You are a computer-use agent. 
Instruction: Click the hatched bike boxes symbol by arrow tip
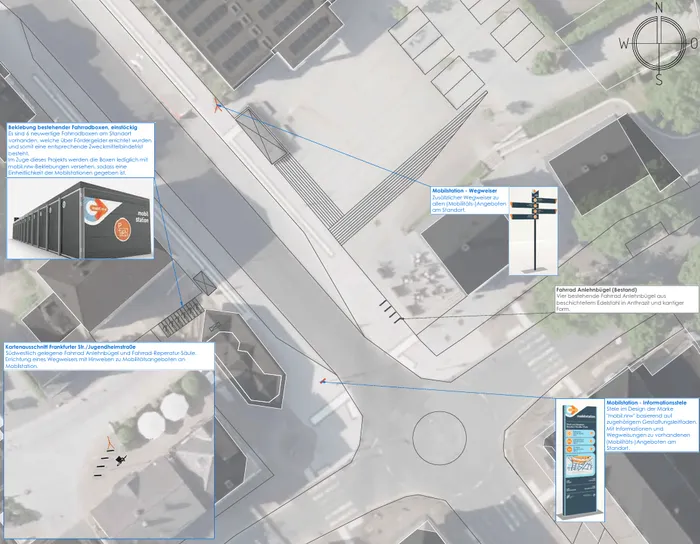coord(182,317)
